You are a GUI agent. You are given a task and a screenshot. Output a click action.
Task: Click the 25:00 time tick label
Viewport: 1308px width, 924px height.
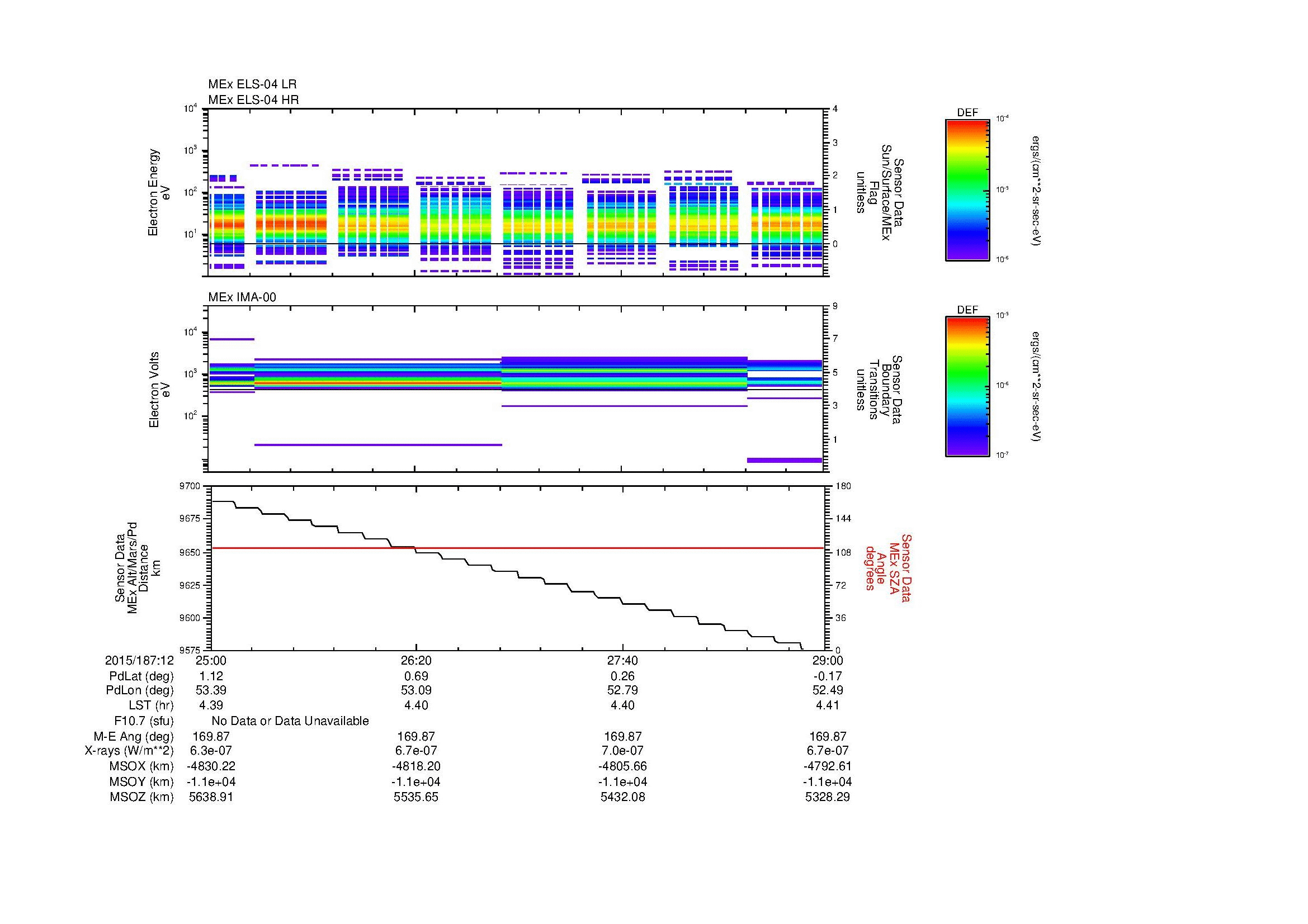[211, 660]
